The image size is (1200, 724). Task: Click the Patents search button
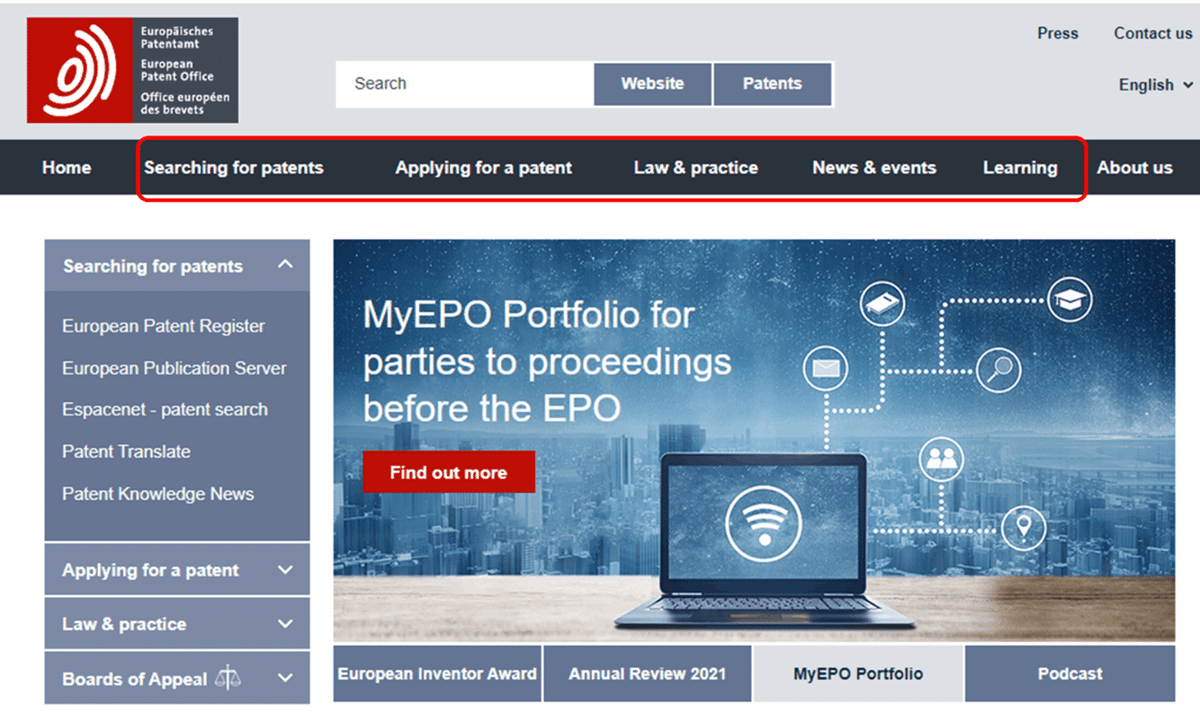[x=772, y=84]
